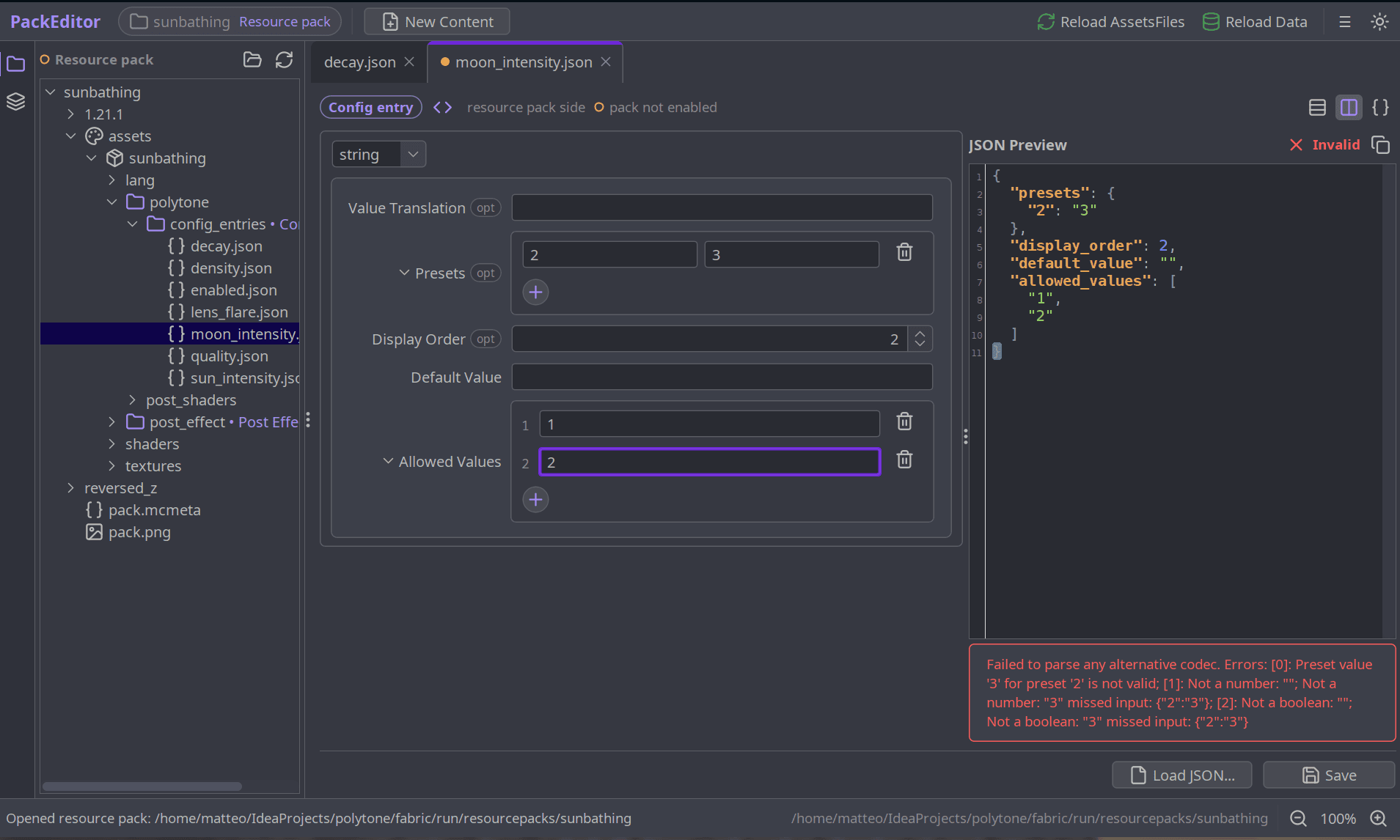Switch to form-only layout view
Screen dimensions: 1400x840
click(x=1317, y=107)
